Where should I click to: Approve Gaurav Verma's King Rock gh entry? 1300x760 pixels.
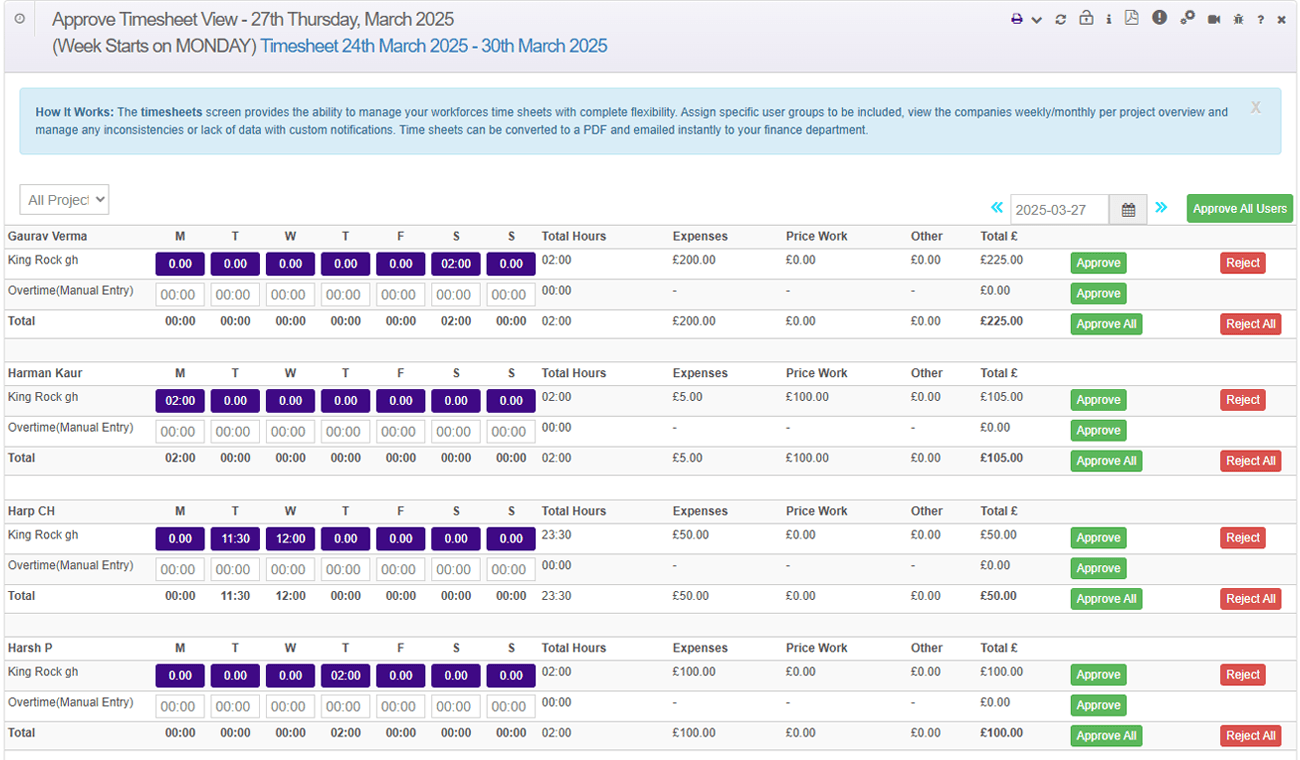[1098, 262]
